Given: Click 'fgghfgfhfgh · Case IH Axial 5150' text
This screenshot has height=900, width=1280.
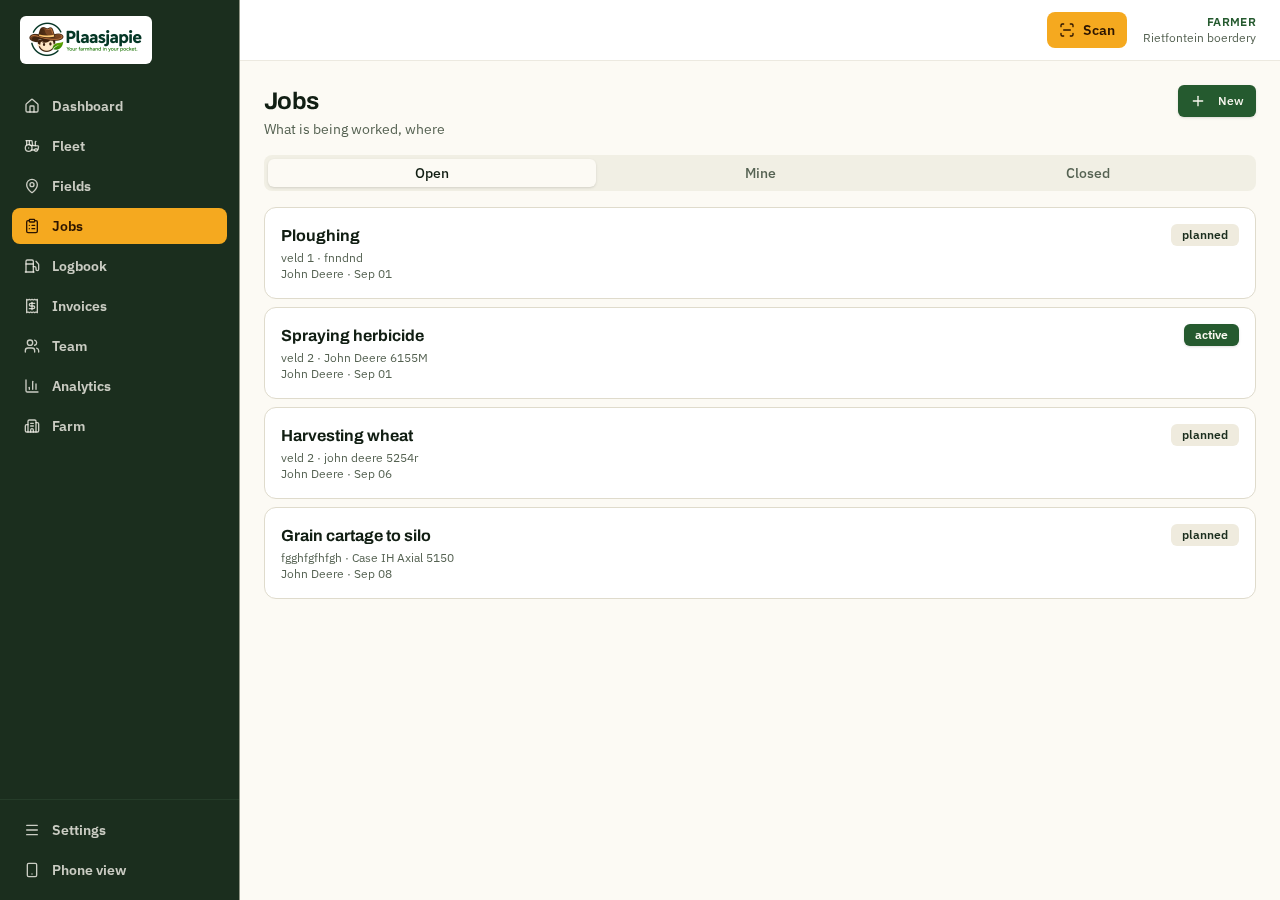Looking at the screenshot, I should tap(367, 558).
